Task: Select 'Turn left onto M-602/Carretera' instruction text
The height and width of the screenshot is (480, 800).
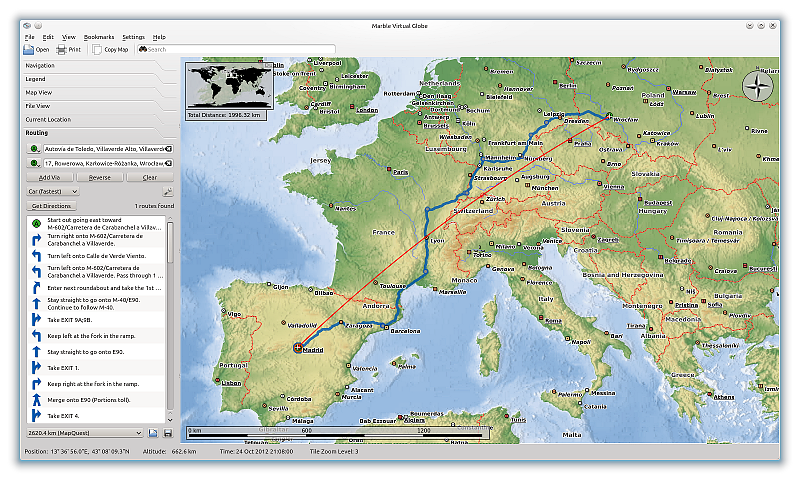Action: [105, 272]
